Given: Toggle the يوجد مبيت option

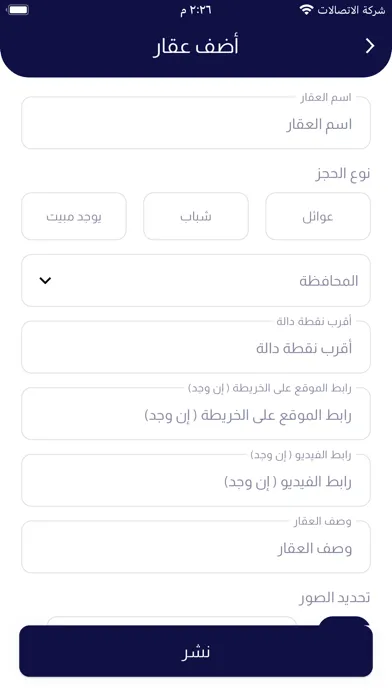Looking at the screenshot, I should coord(74,216).
